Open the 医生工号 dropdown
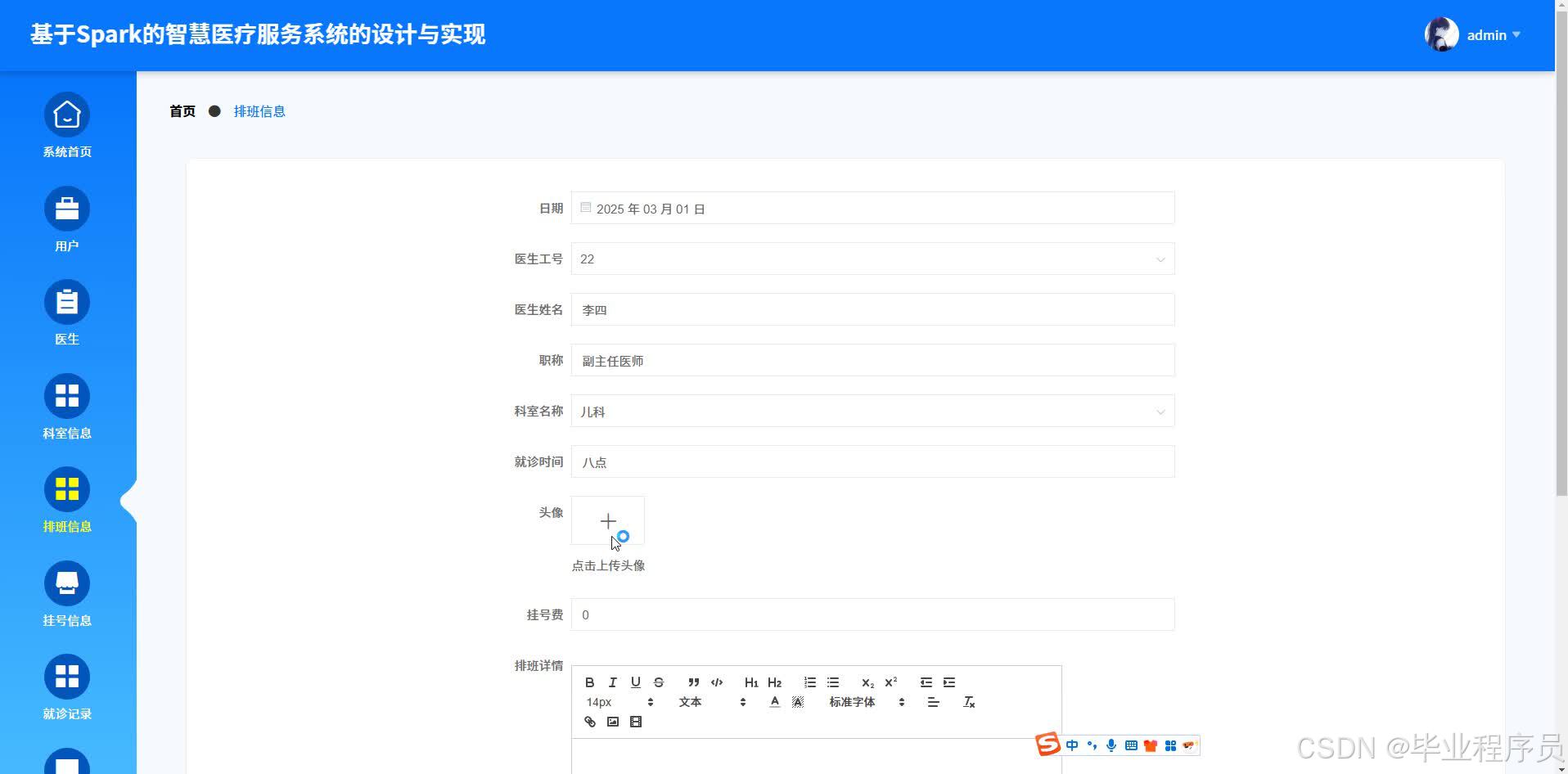Screen dimensions: 1568x774 (x=1160, y=259)
